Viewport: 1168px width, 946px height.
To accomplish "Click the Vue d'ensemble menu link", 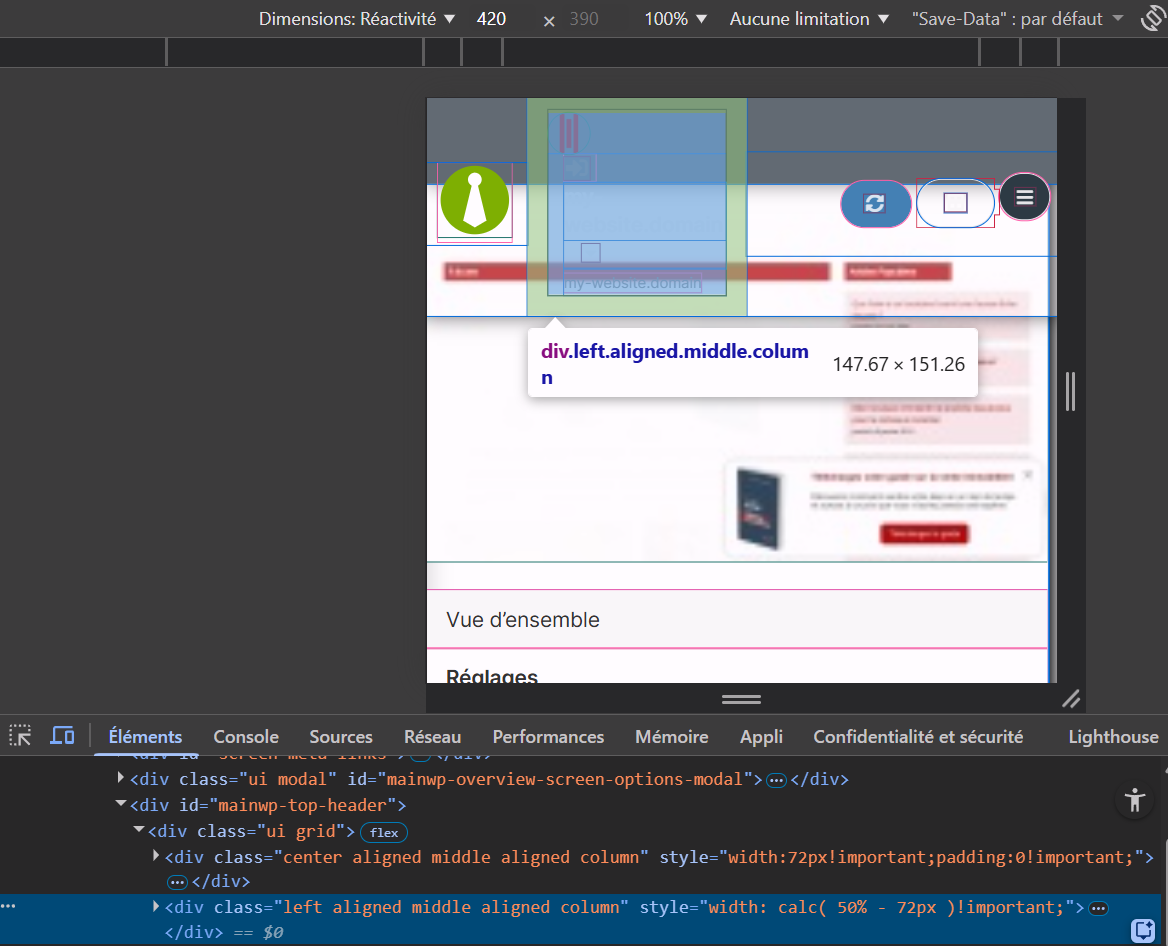I will (523, 620).
